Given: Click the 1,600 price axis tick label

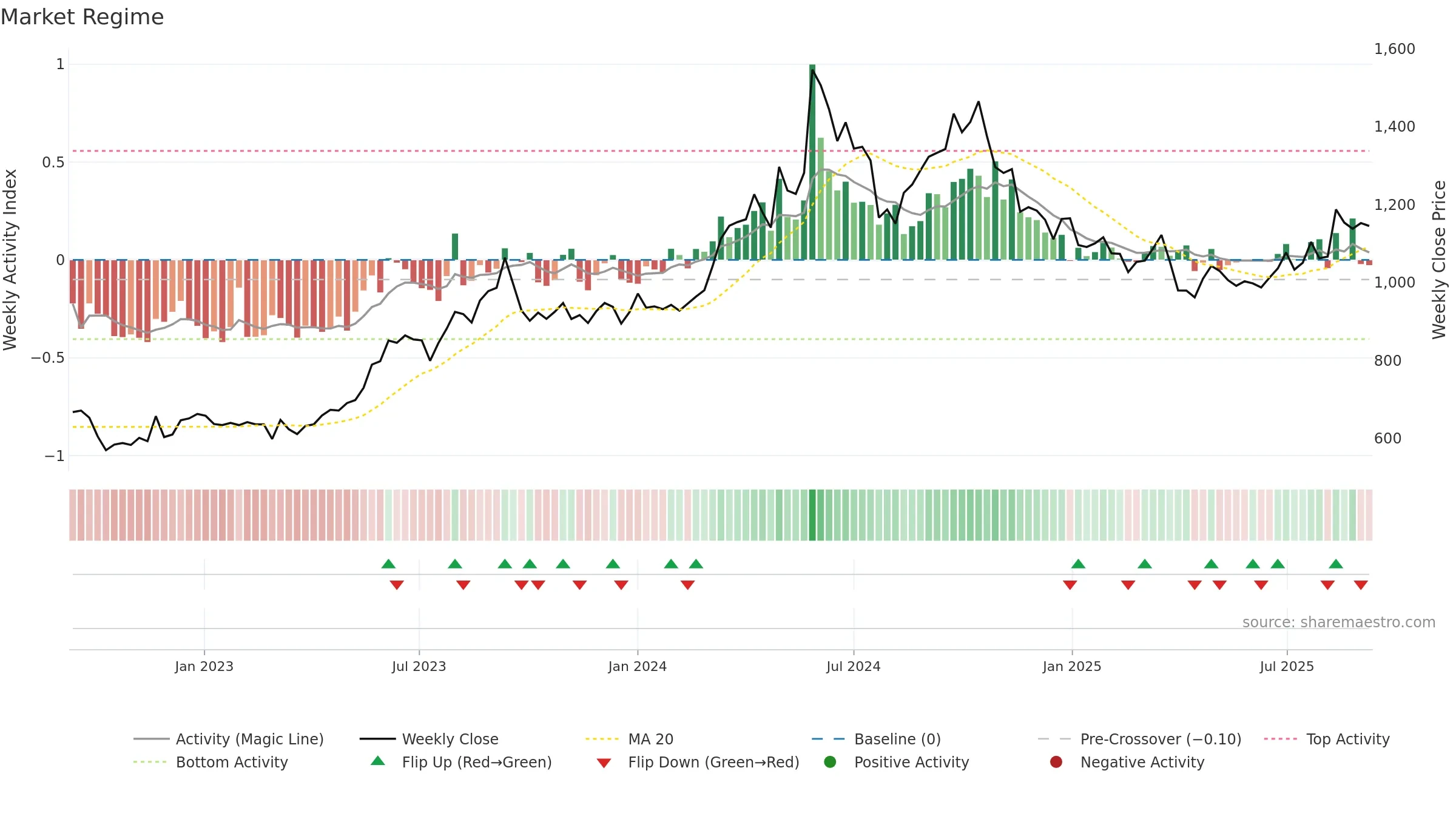Looking at the screenshot, I should [x=1394, y=49].
